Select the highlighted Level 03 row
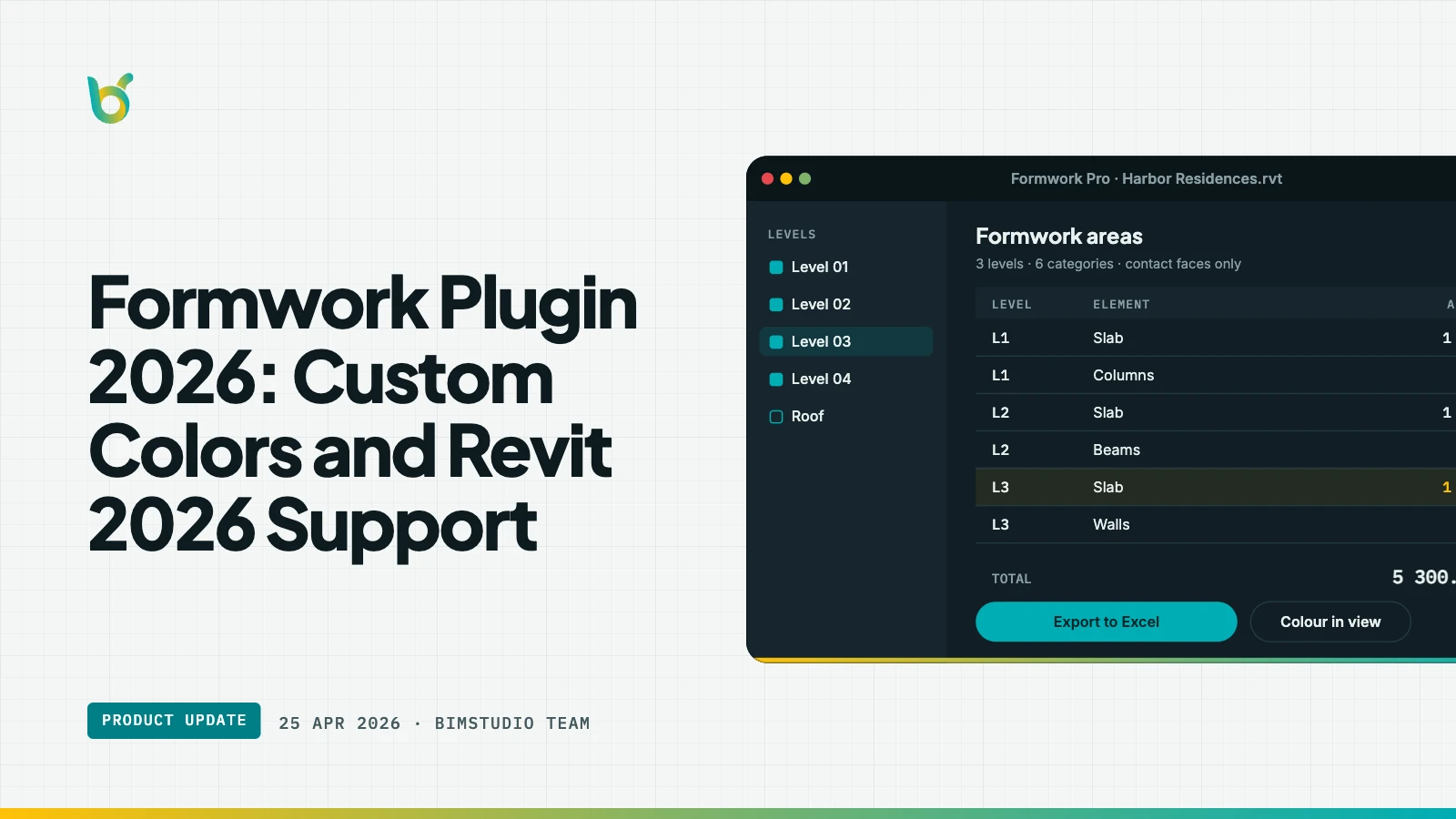1456x819 pixels. coord(846,341)
